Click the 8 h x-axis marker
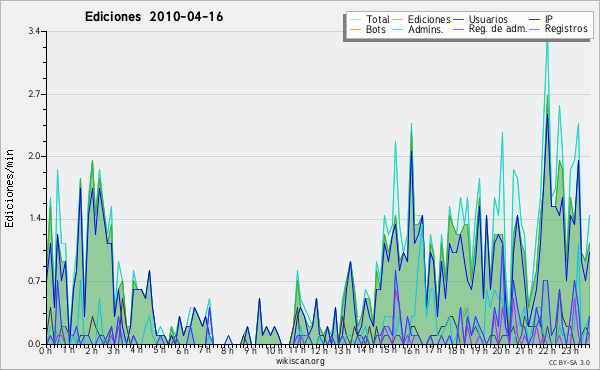The width and height of the screenshot is (600, 370). pos(227,351)
